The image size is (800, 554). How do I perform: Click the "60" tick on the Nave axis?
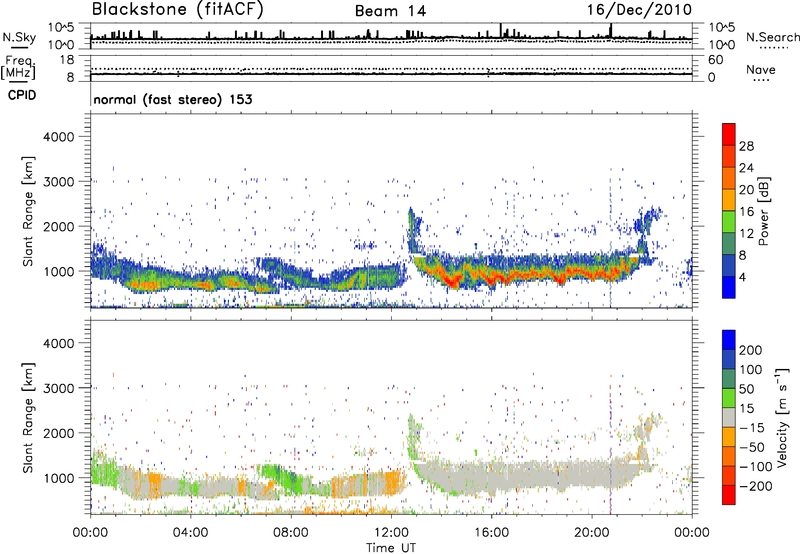tap(715, 60)
